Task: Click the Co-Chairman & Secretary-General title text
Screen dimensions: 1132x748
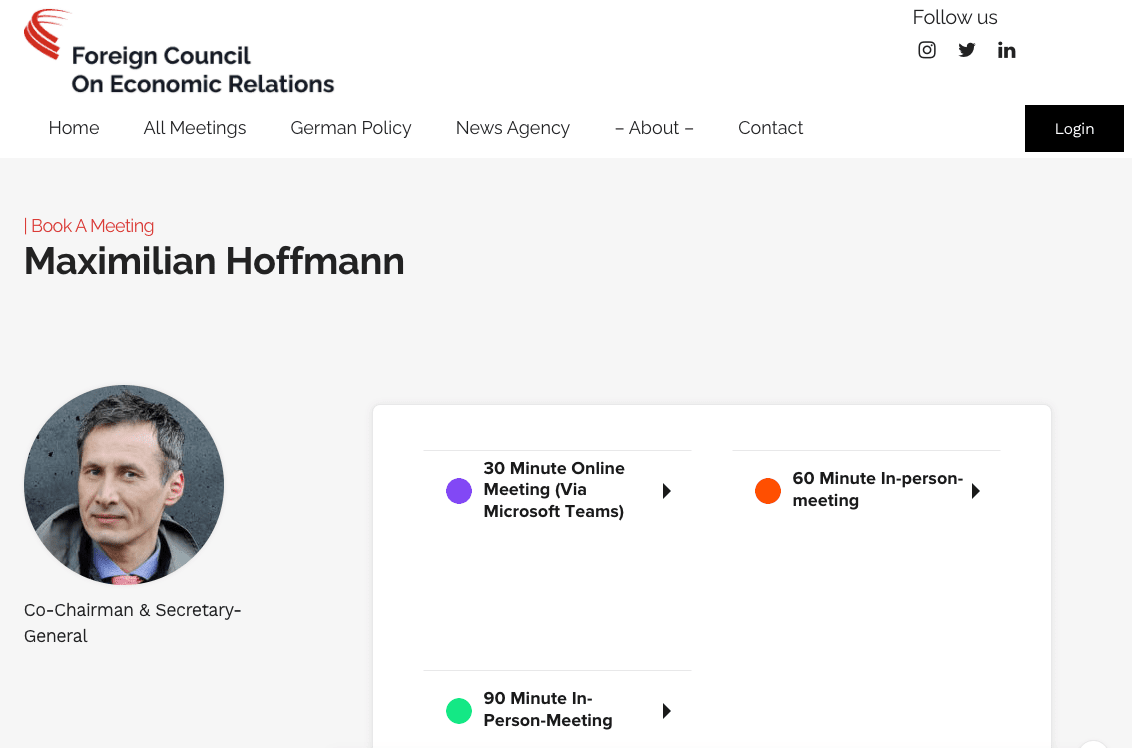Action: 133,623
